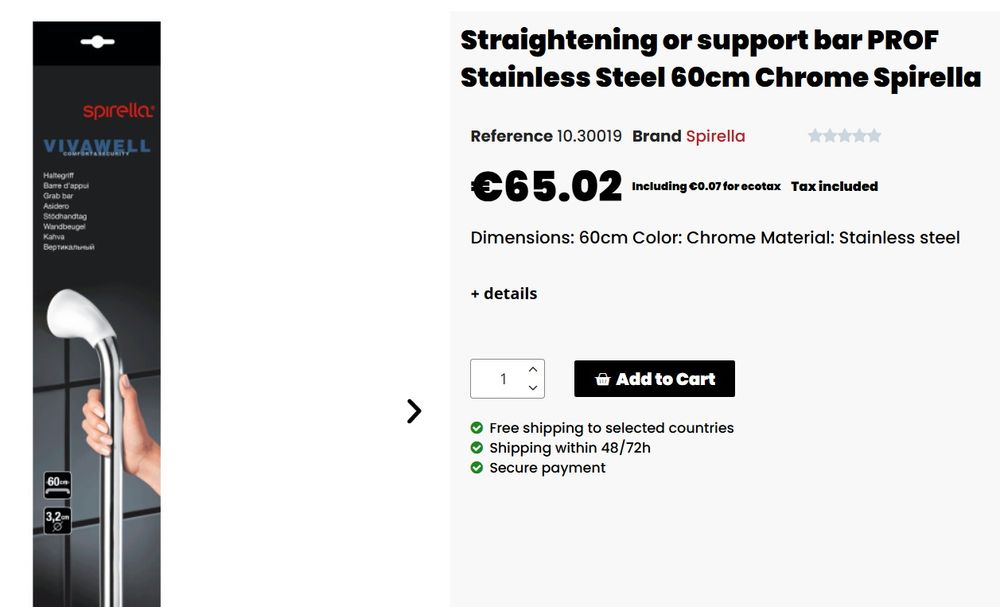Click the Dimensions and Material description line
The image size is (1000, 607).
coord(715,238)
